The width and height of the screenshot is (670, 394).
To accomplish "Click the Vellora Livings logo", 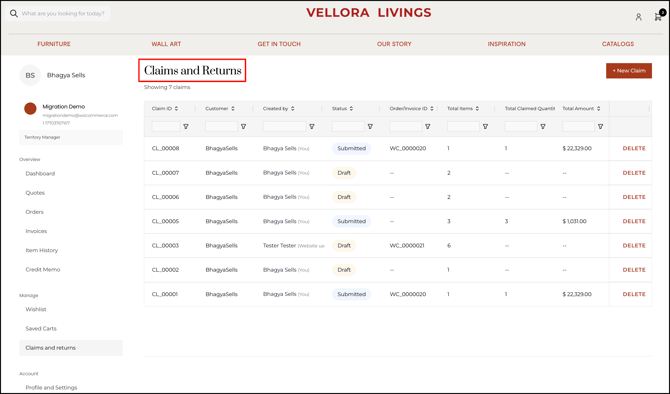I will click(x=369, y=13).
